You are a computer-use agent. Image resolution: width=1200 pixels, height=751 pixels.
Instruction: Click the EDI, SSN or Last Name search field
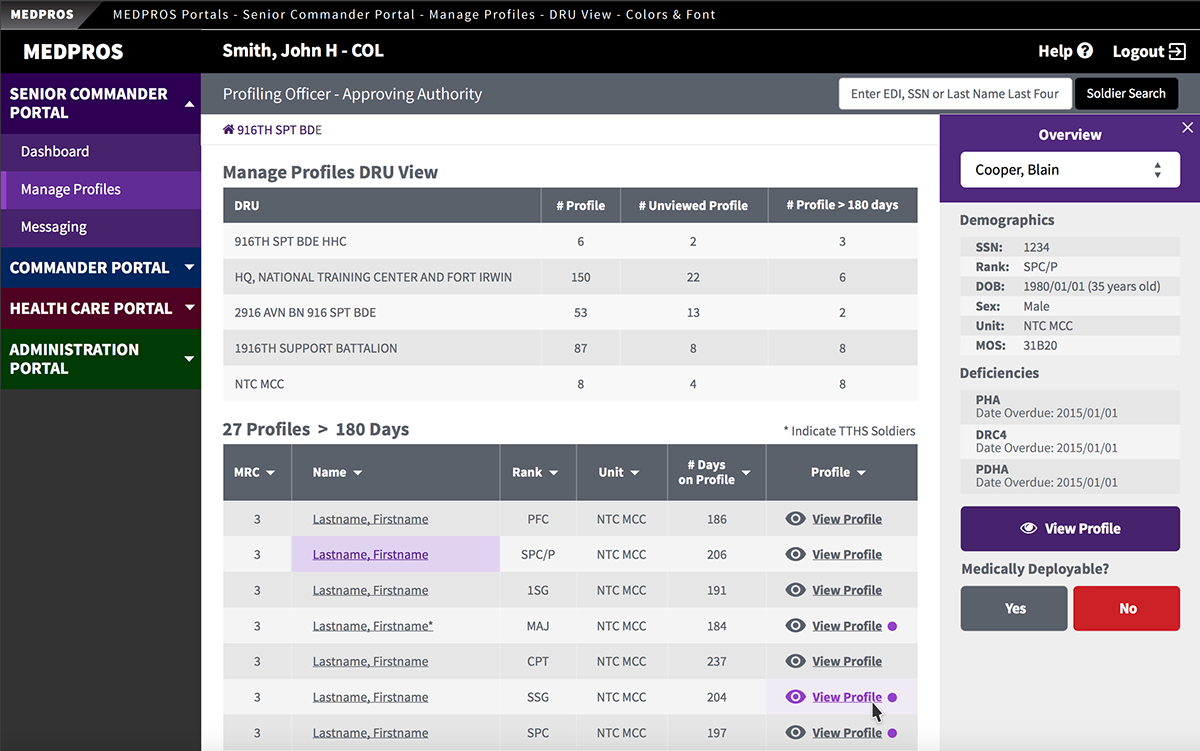click(x=954, y=93)
